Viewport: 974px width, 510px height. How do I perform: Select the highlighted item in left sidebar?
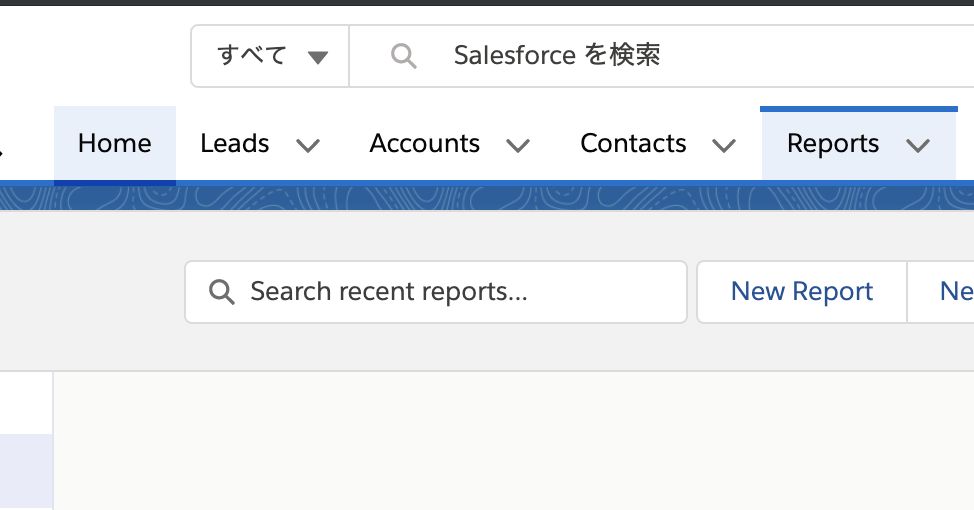(x=26, y=470)
